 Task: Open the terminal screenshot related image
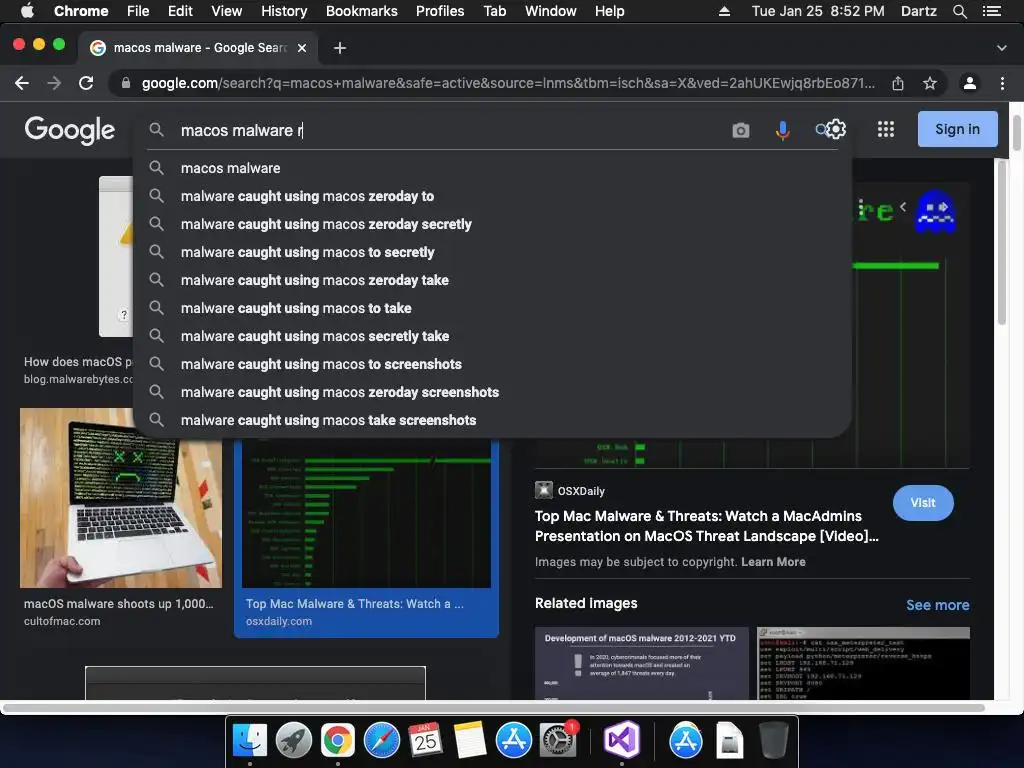pos(863,663)
